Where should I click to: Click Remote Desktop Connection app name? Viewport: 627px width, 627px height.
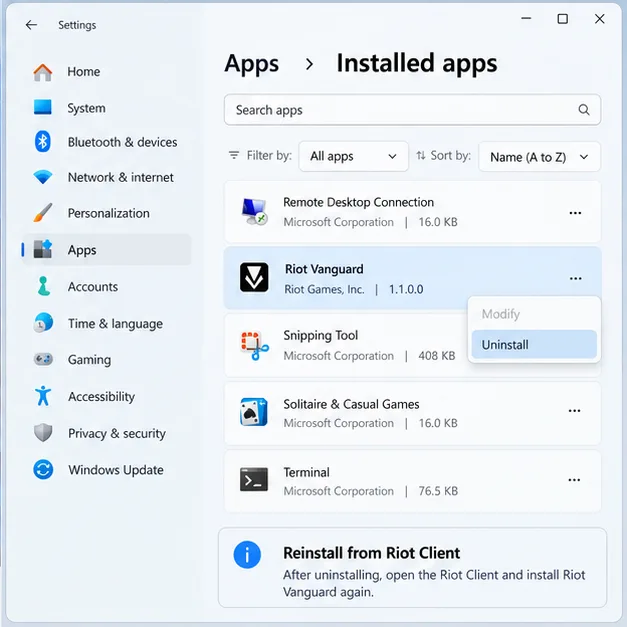pos(359,202)
